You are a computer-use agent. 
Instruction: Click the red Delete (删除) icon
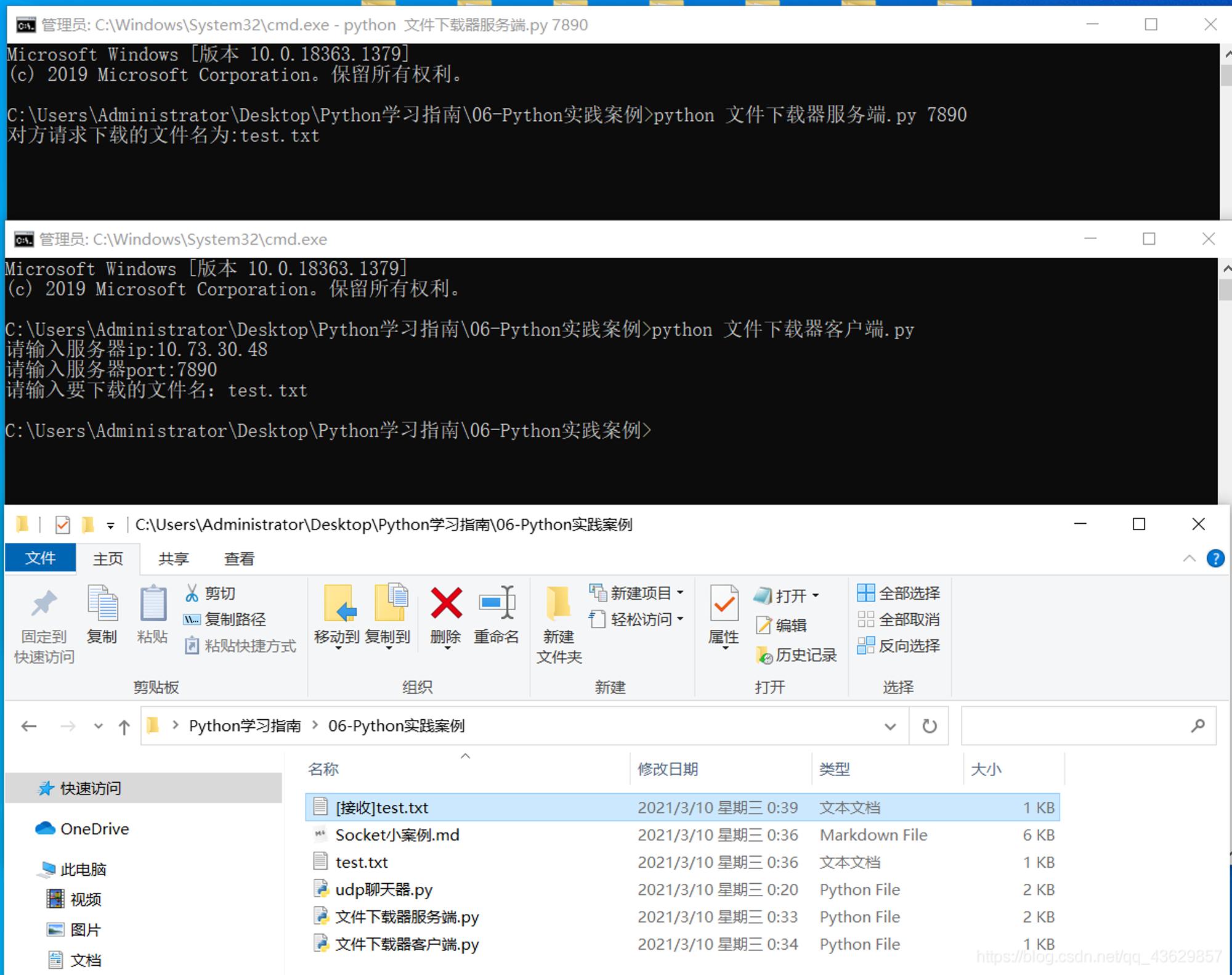pos(446,603)
